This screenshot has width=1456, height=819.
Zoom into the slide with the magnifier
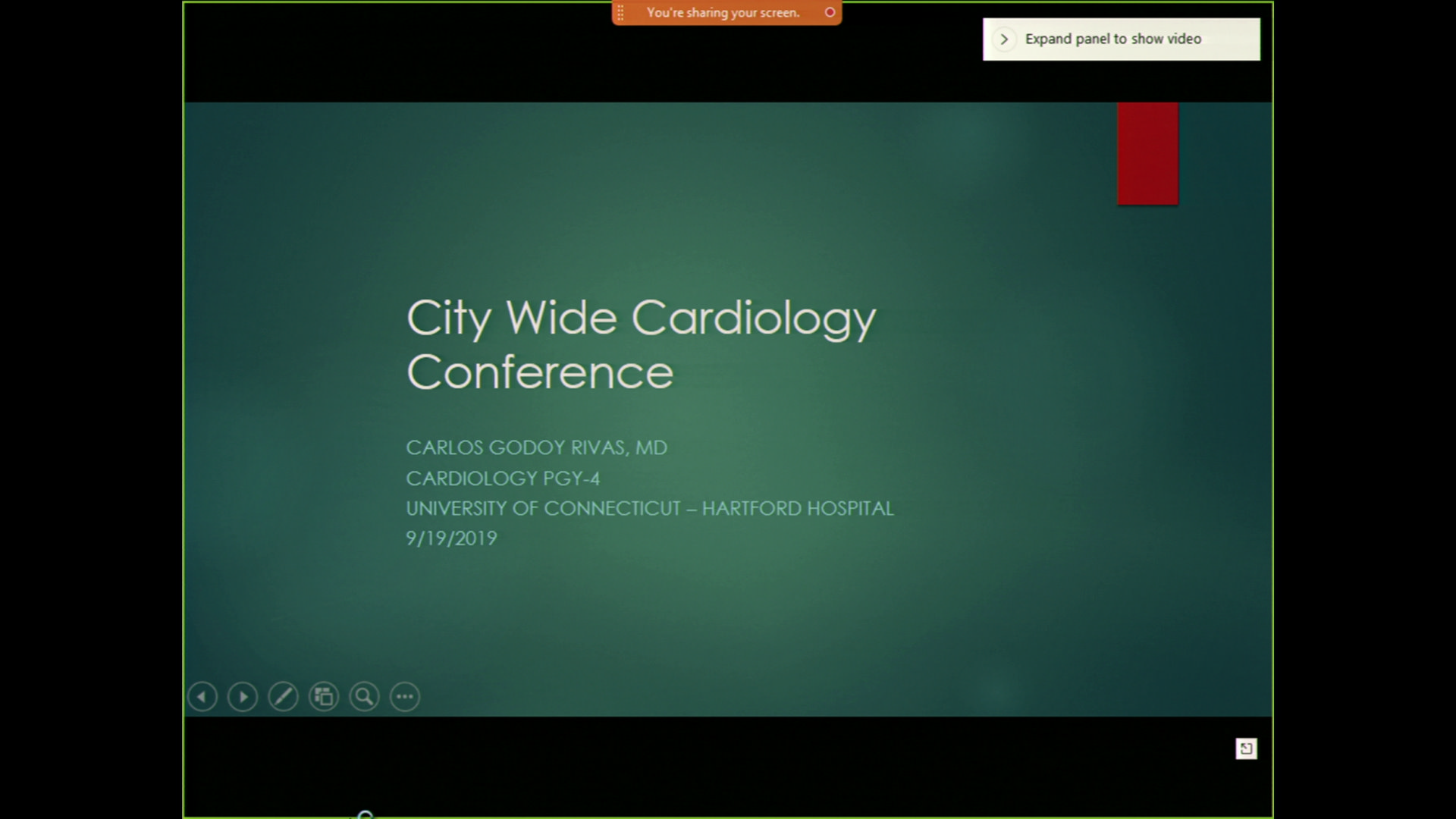point(364,696)
